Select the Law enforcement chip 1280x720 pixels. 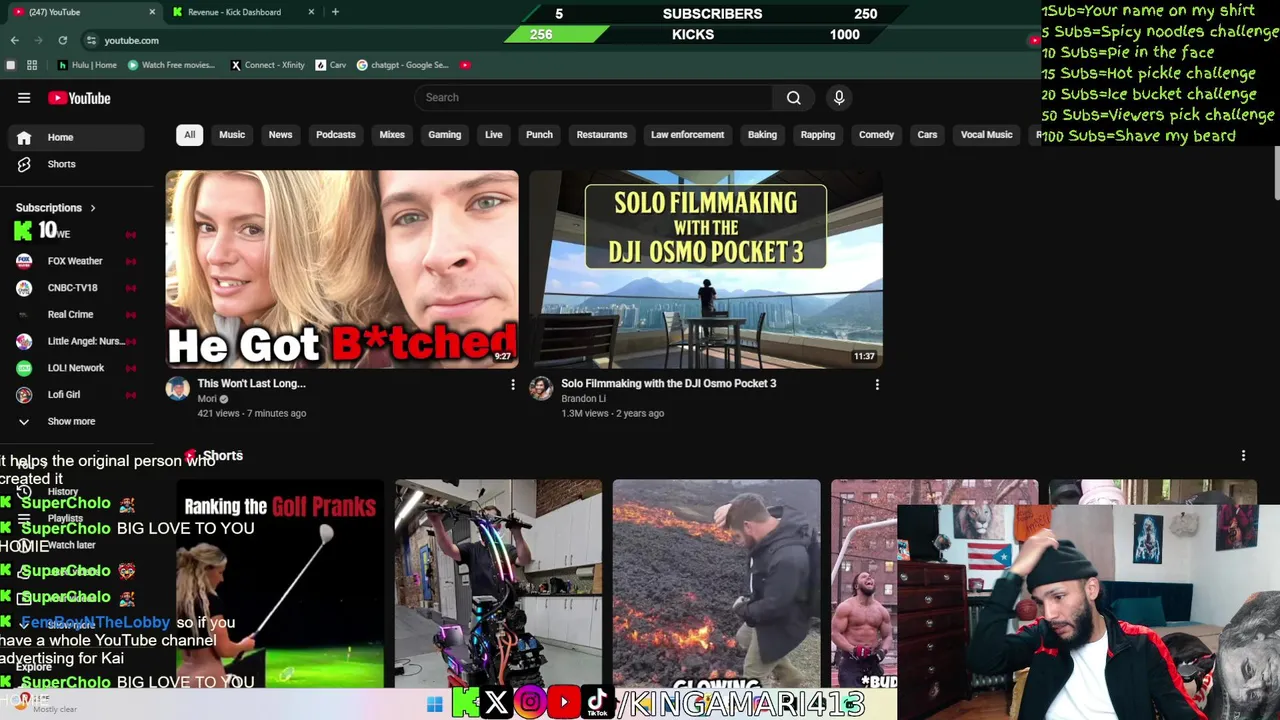tap(688, 135)
